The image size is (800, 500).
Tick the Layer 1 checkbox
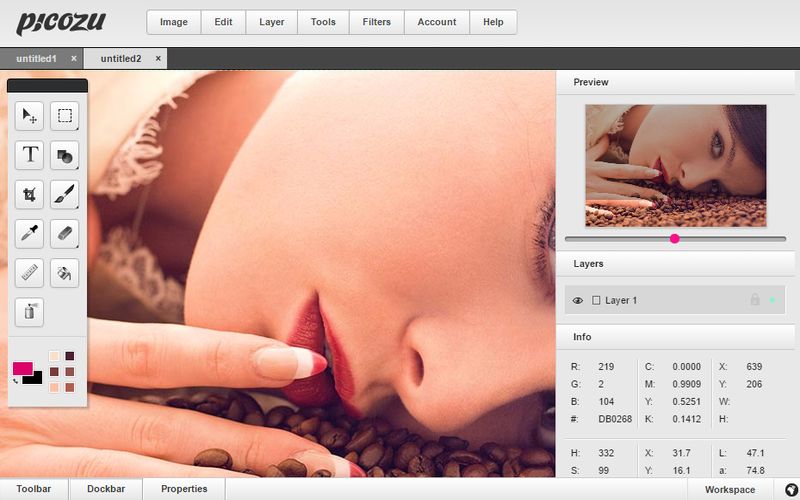coord(596,300)
